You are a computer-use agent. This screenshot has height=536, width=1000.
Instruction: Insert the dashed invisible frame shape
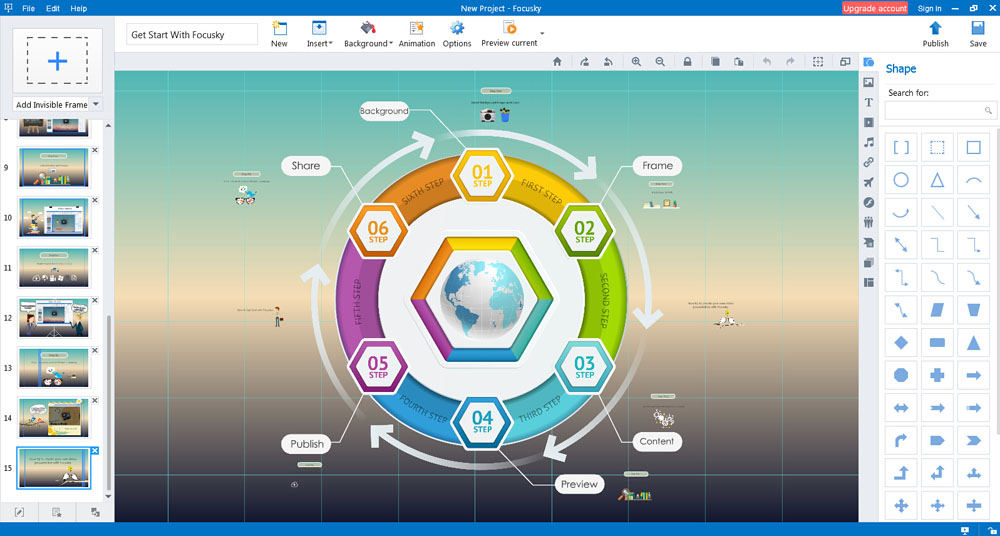coord(937,147)
